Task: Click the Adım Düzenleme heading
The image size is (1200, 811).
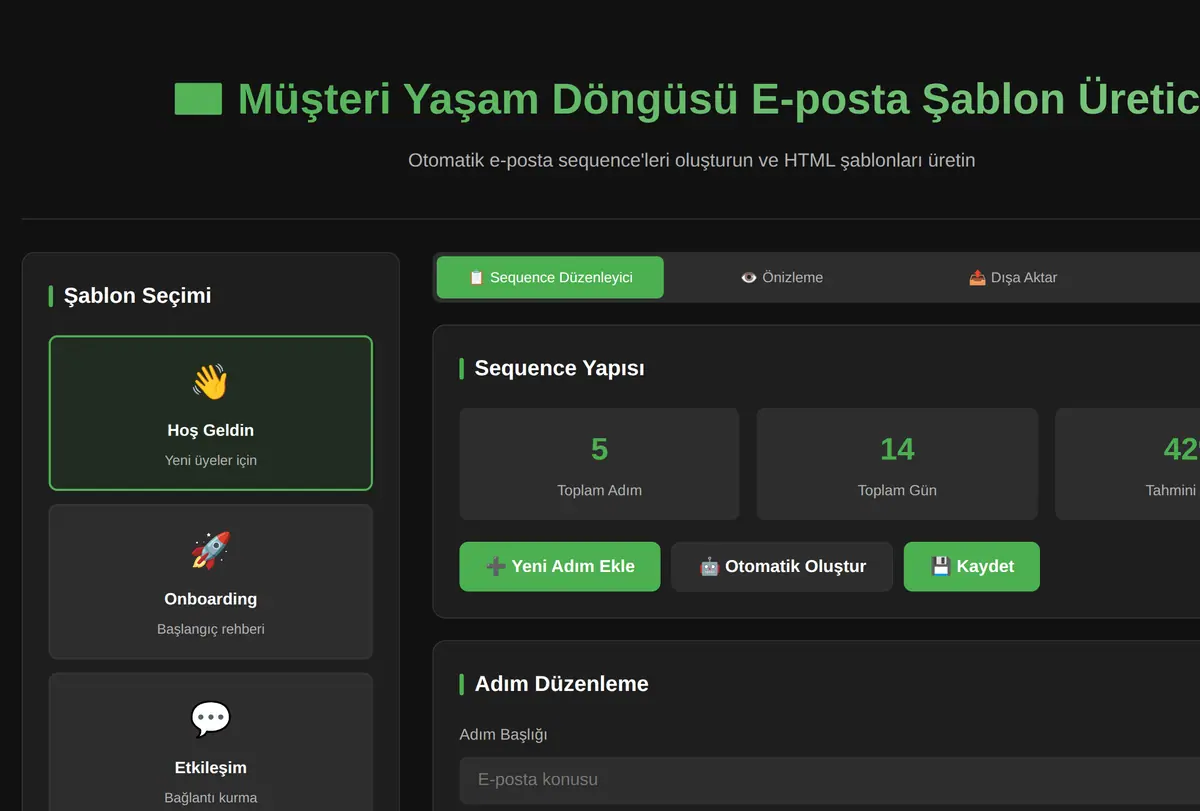Action: coord(561,684)
